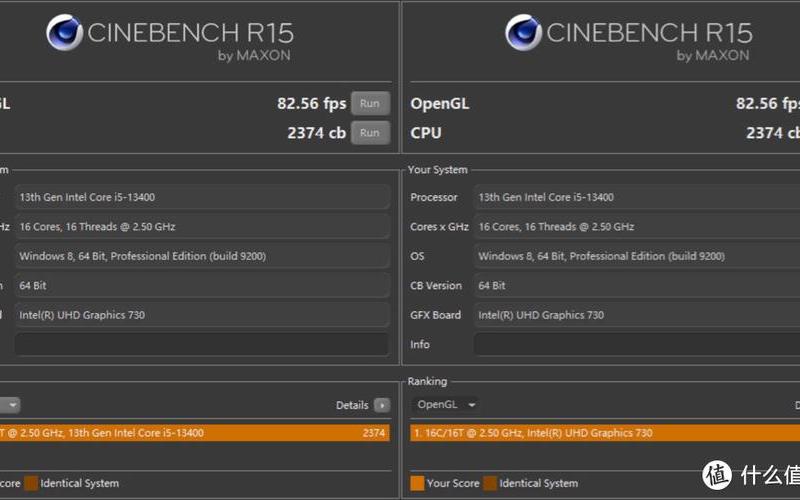
Task: Click the Windows 8 value in left window
Action: [x=202, y=256]
